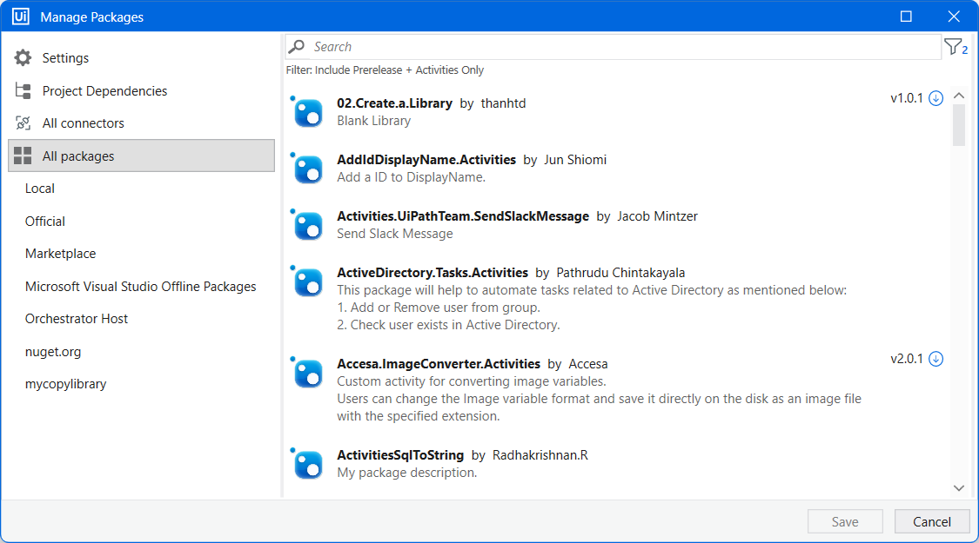Select Accesa.ImageConverter.Activities package title
979x543 pixels.
438,364
